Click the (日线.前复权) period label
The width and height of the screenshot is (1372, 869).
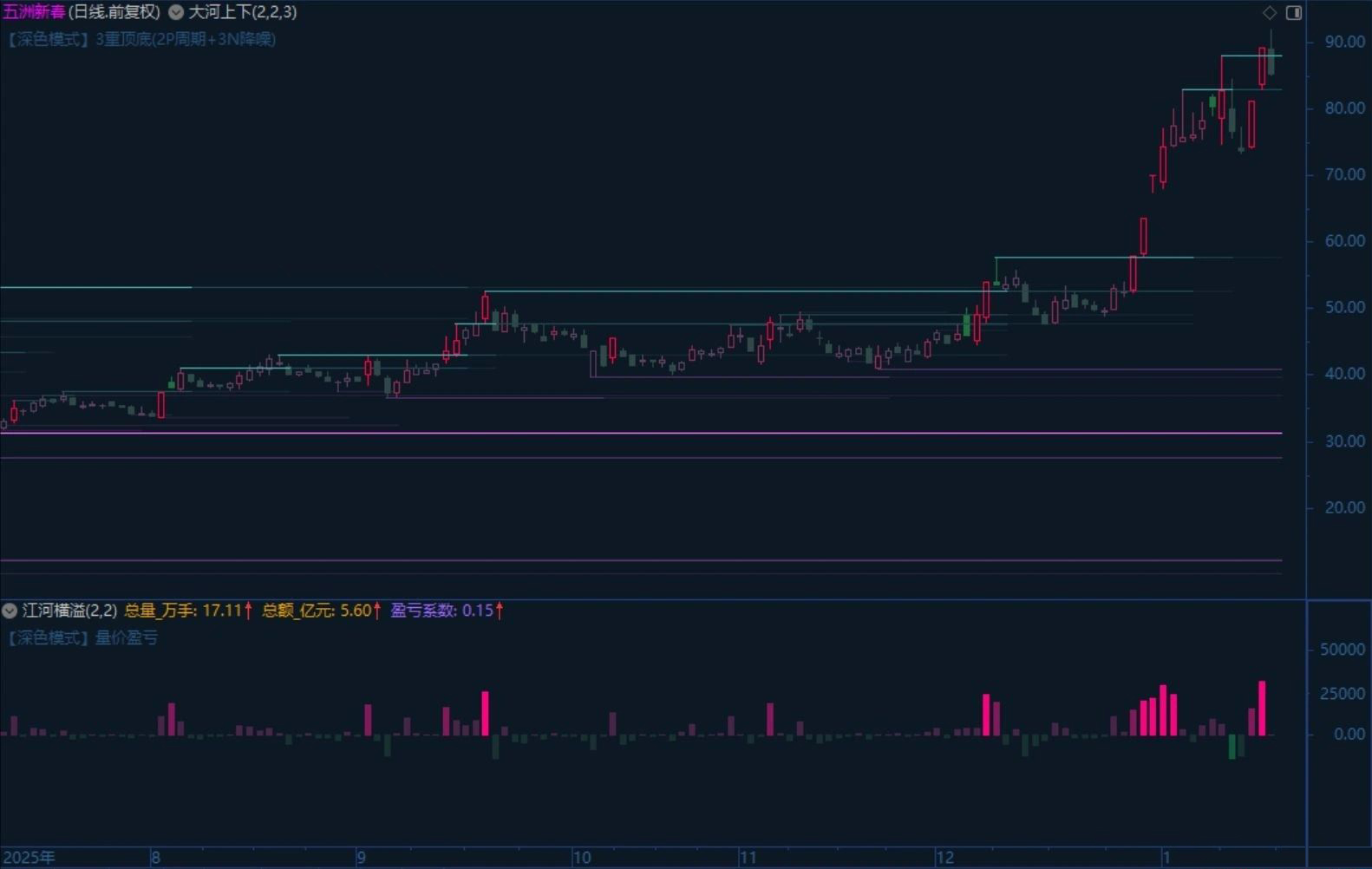point(114,12)
